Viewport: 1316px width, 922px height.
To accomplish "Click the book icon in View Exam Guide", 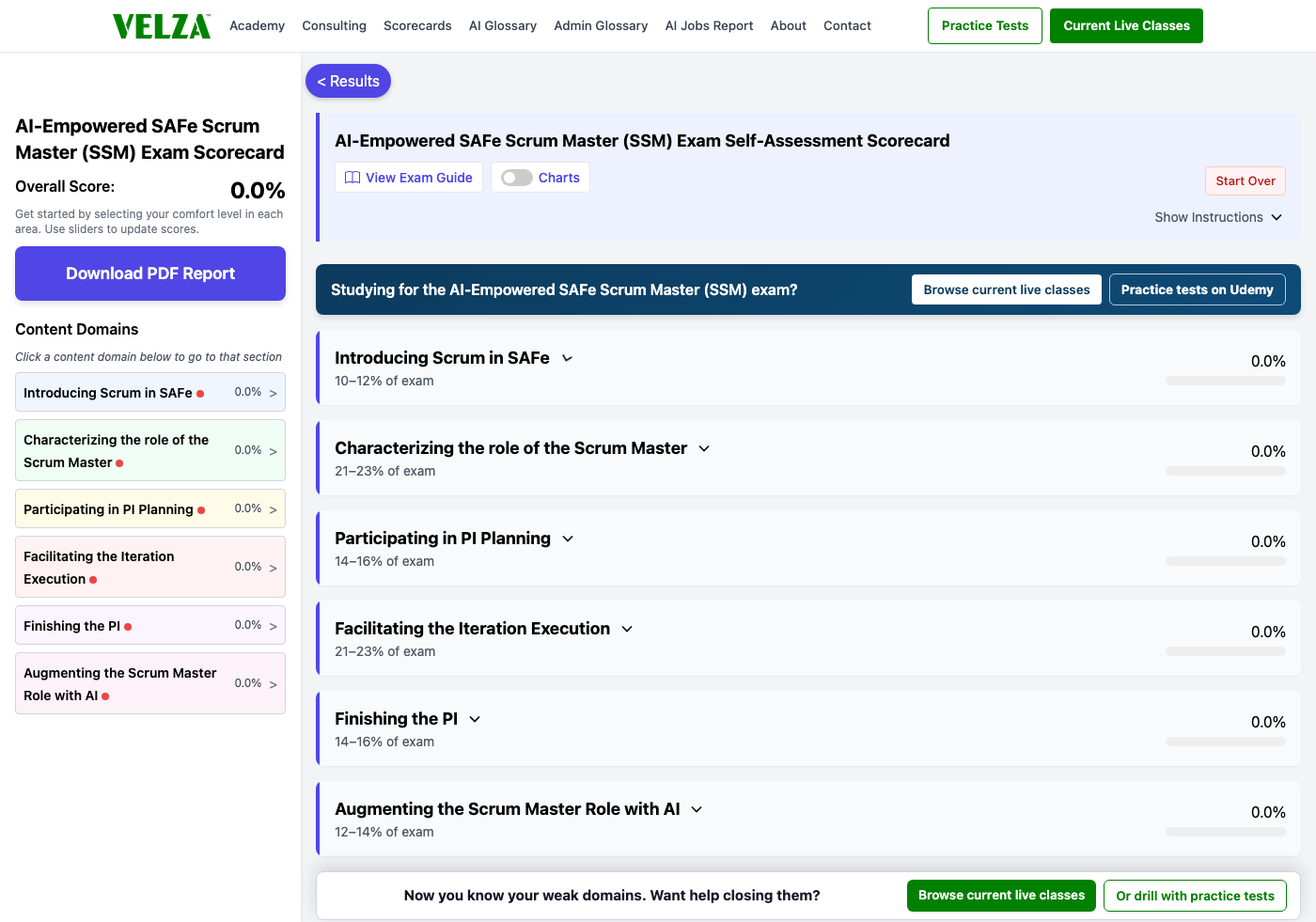I will click(352, 178).
